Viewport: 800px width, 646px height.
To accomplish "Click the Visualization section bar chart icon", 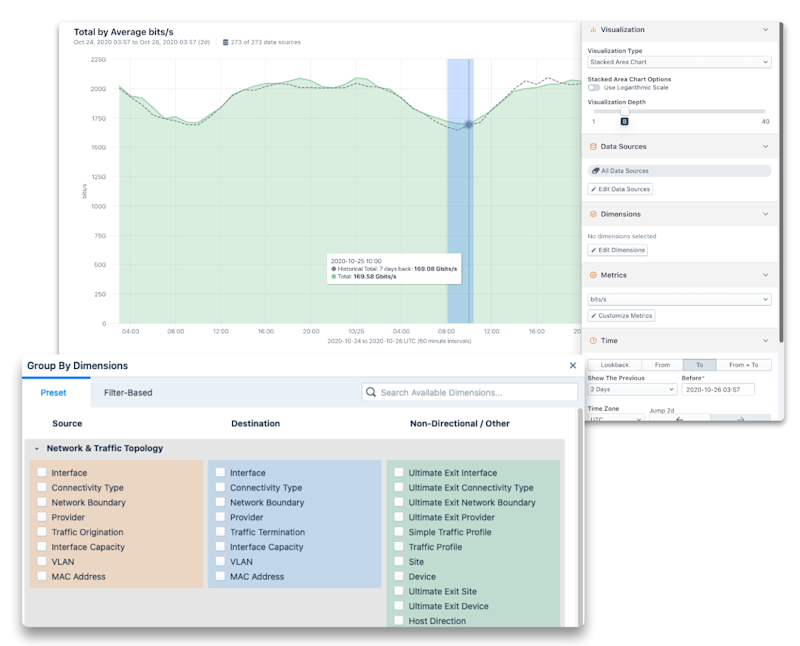I will point(593,30).
